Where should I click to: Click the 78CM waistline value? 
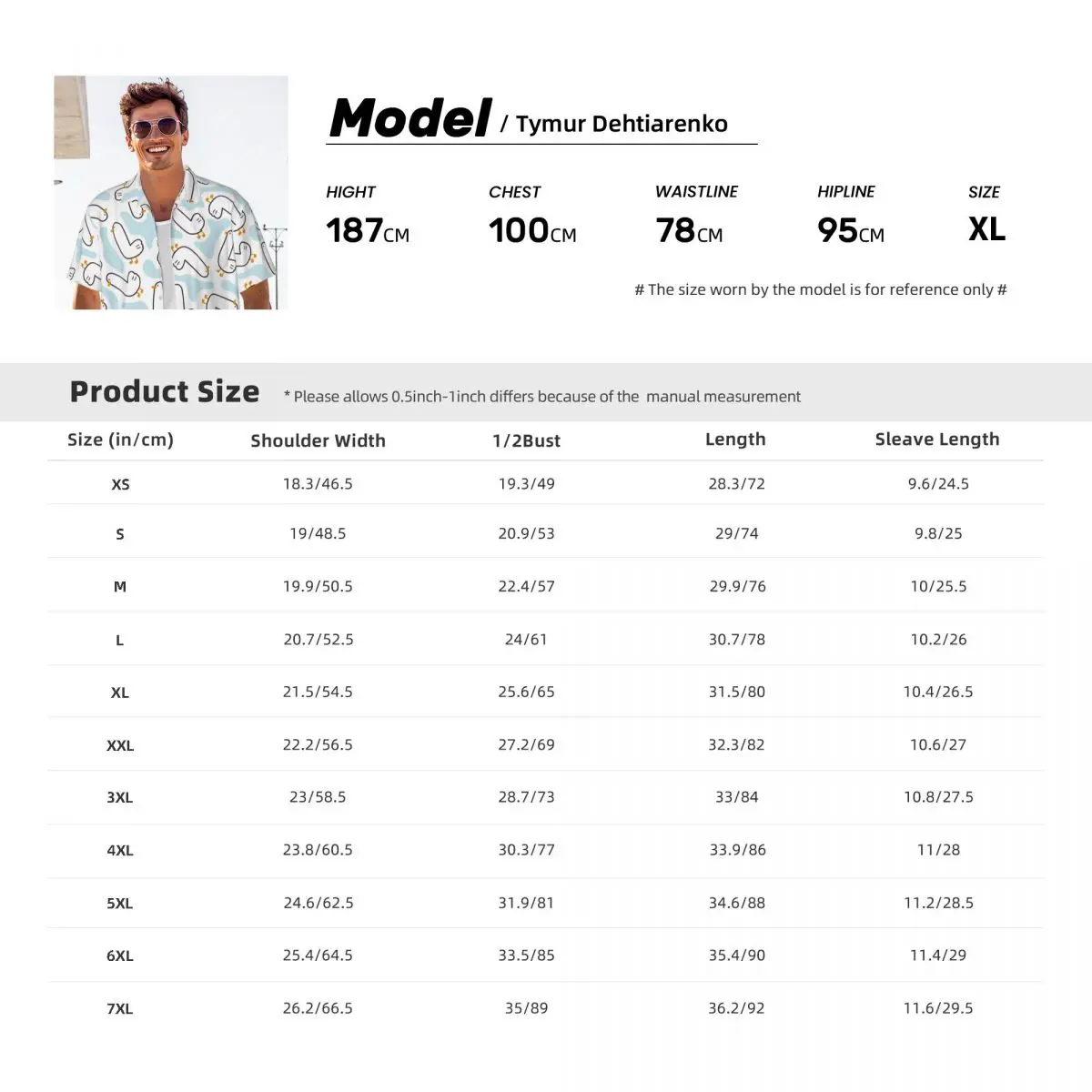point(689,231)
